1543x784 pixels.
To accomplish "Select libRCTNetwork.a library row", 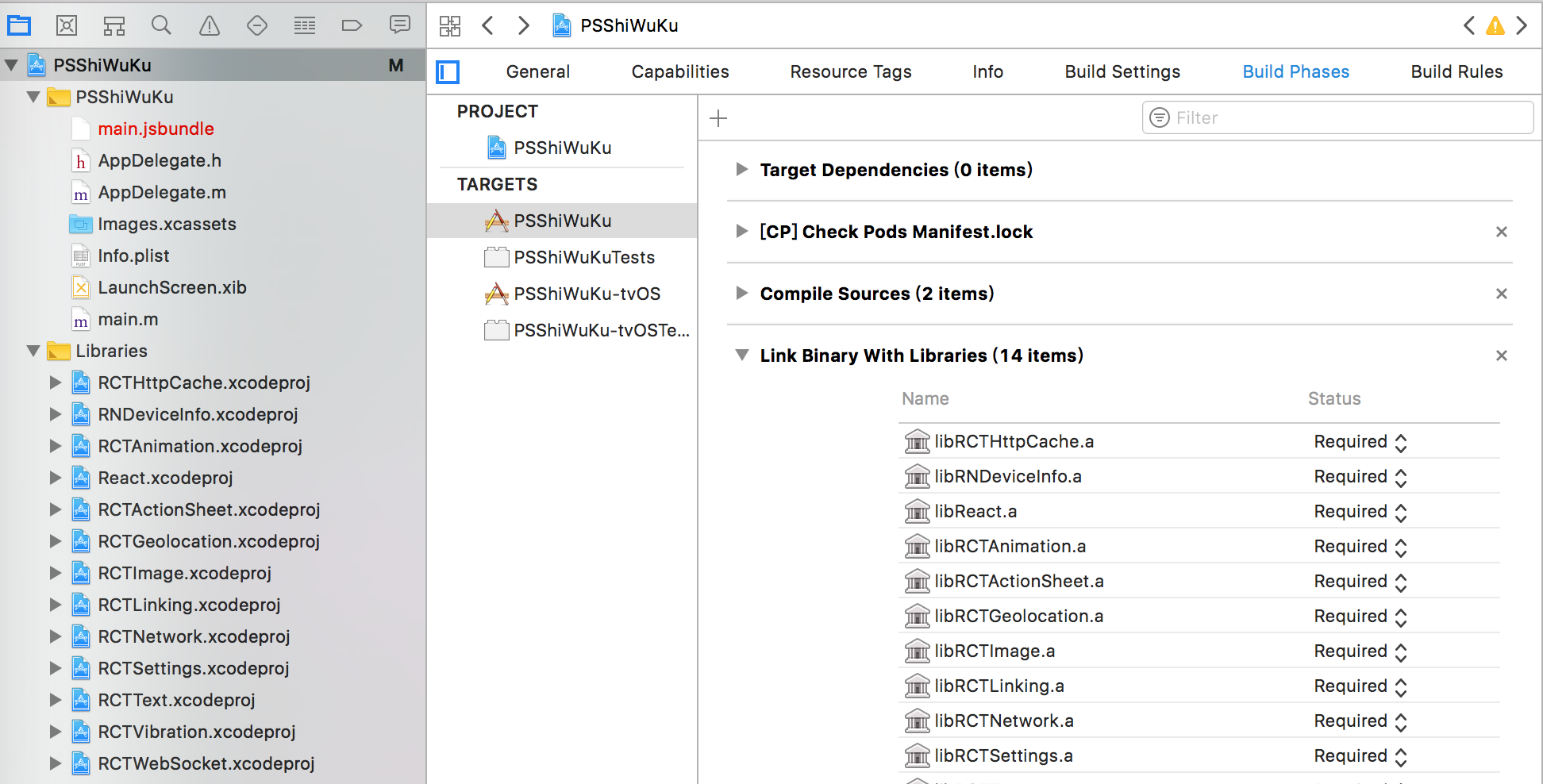I will point(1199,721).
